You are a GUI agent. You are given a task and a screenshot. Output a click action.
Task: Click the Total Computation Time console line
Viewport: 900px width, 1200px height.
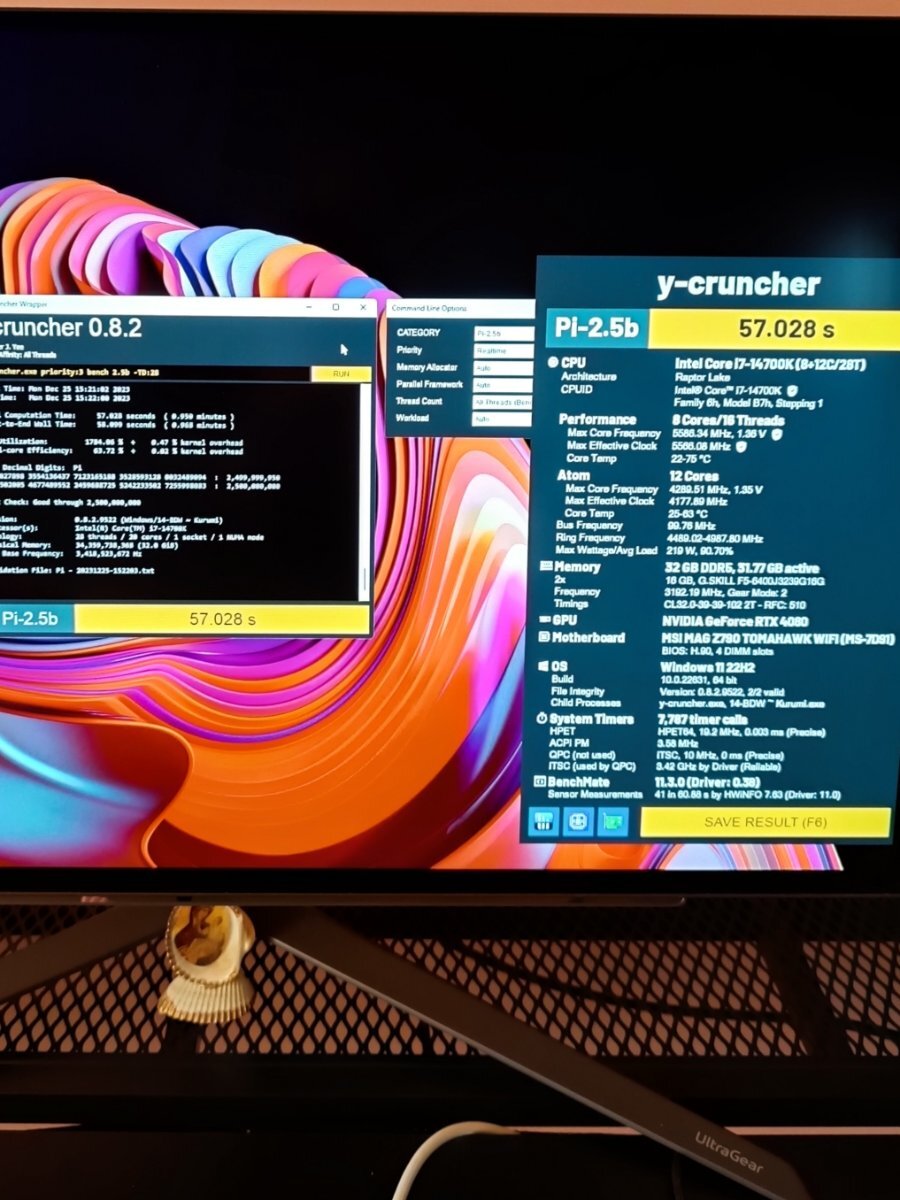pyautogui.click(x=118, y=415)
